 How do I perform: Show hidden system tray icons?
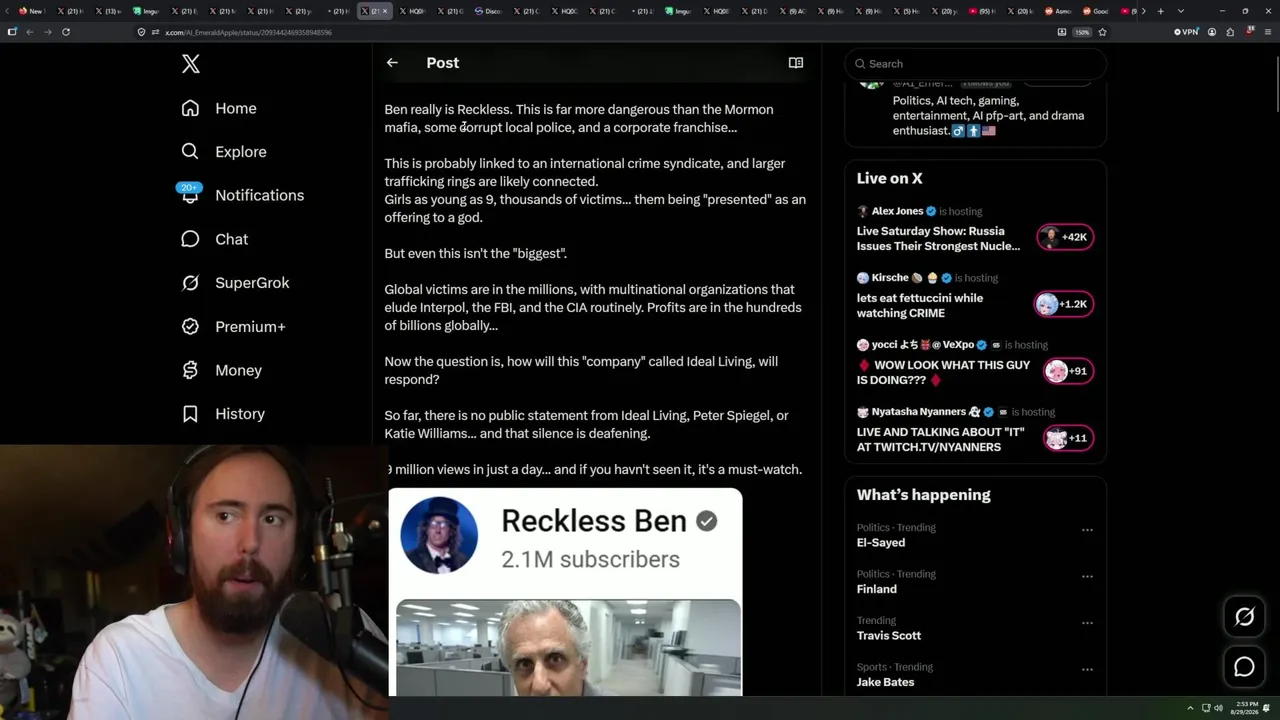[x=1190, y=708]
